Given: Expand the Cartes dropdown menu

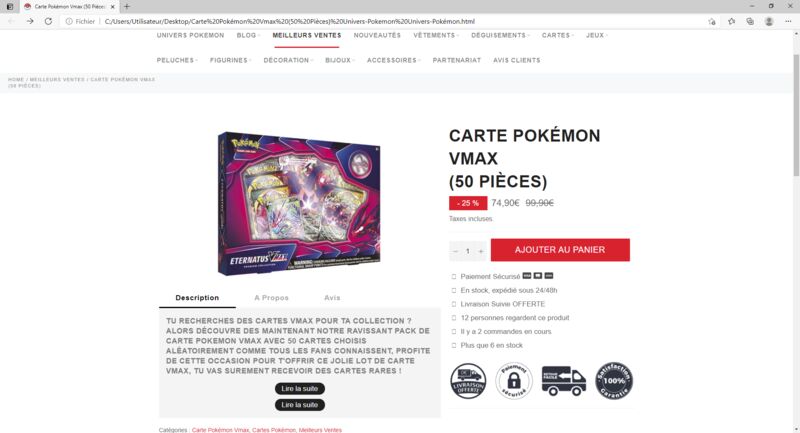Looking at the screenshot, I should coord(558,35).
